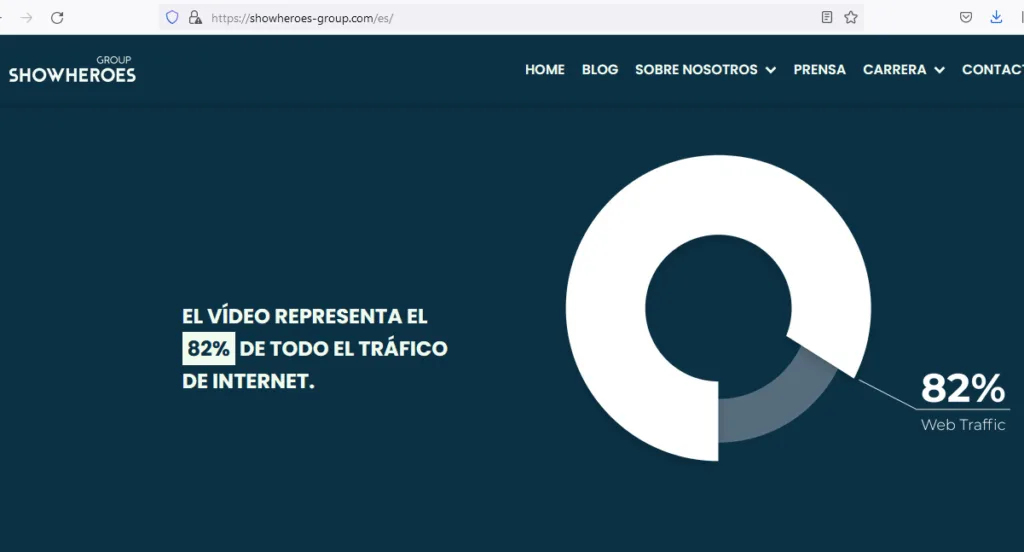Screen dimensions: 1024x552
Task: Reload the page with the refresh icon
Action: tap(57, 17)
